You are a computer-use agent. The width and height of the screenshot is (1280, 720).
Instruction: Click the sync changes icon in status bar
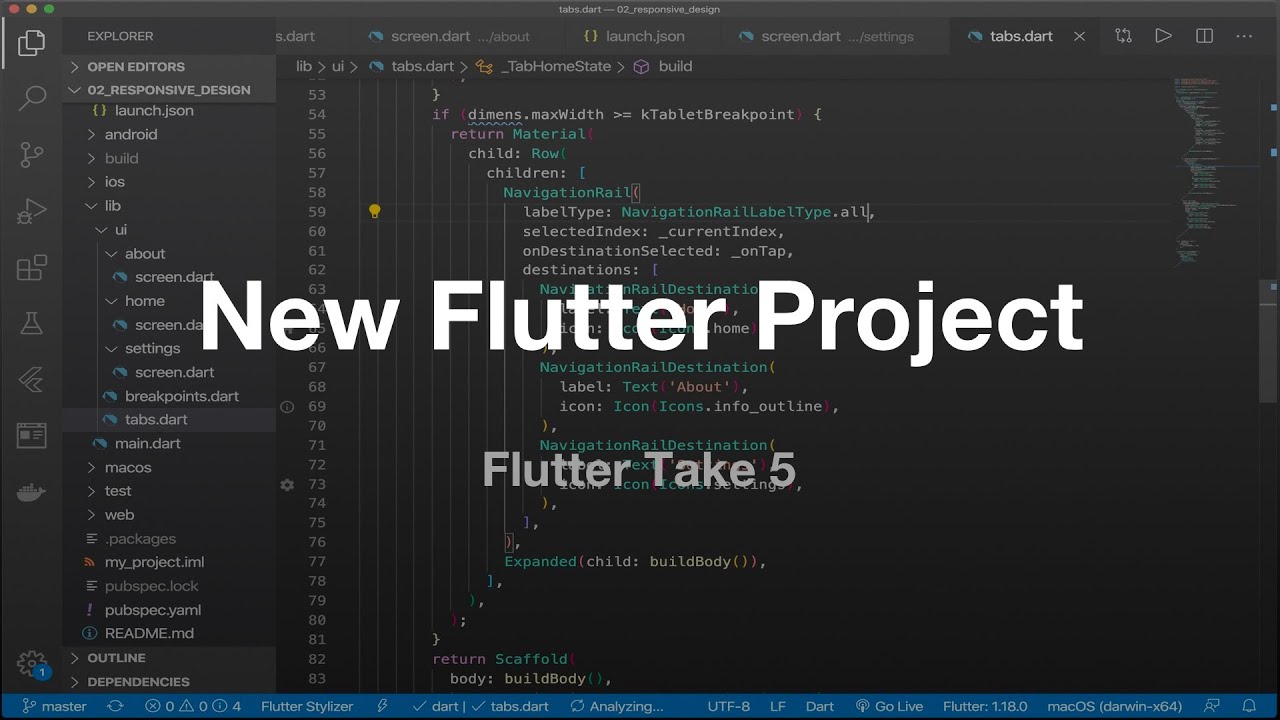[115, 706]
